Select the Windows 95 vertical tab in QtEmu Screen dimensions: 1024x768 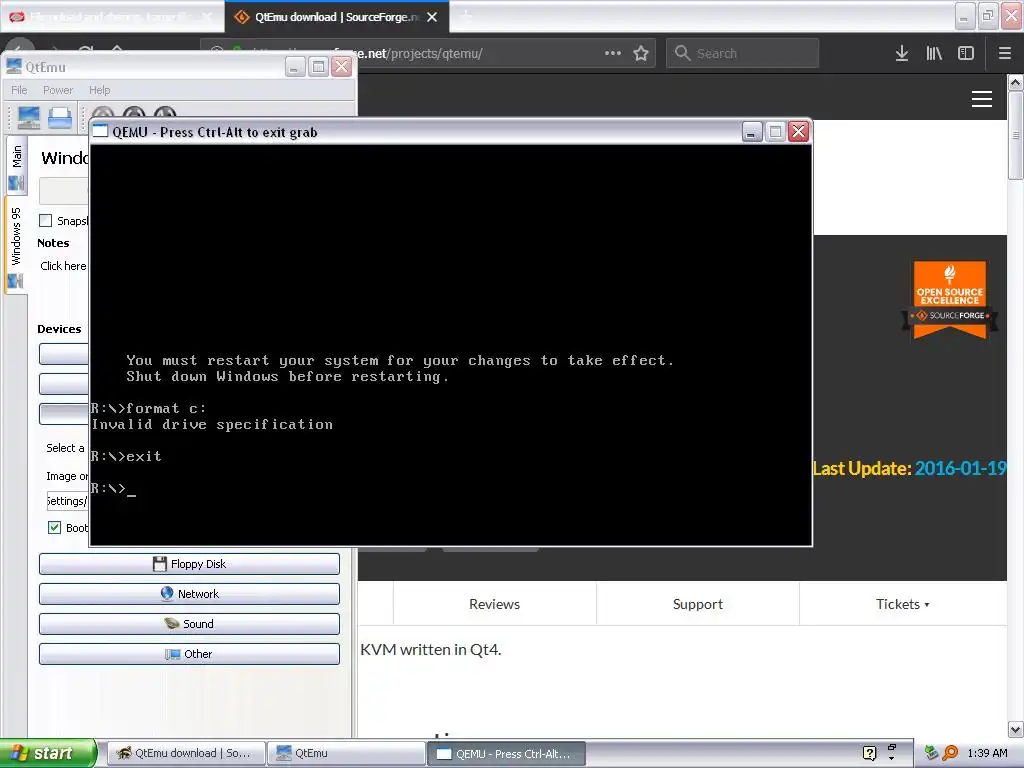[x=17, y=246]
